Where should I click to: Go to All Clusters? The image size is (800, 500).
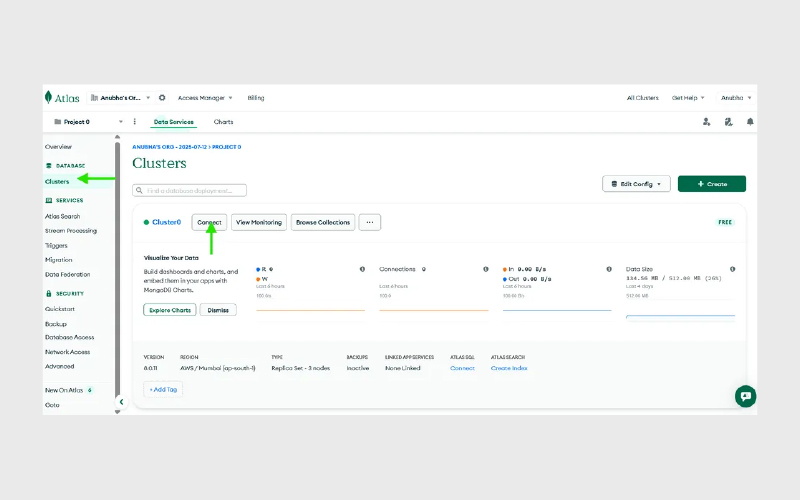[x=642, y=97]
